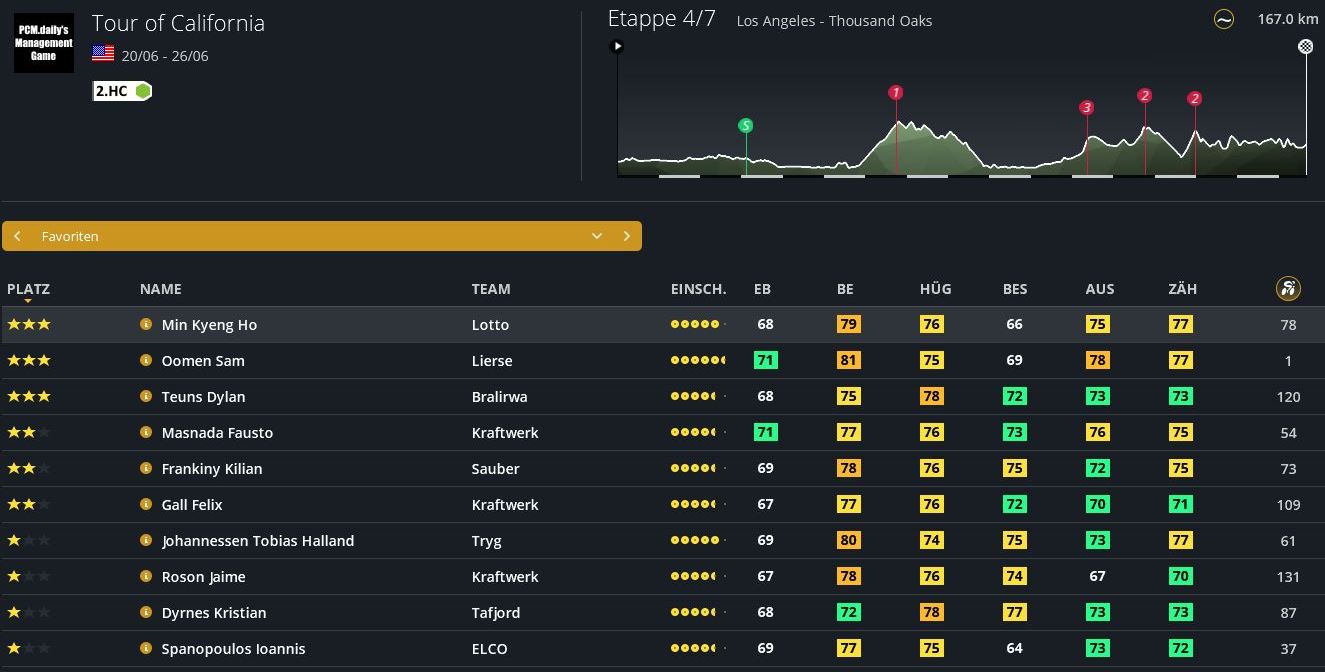Expand the Favoriten dropdown arrow
The height and width of the screenshot is (672, 1325).
click(597, 236)
